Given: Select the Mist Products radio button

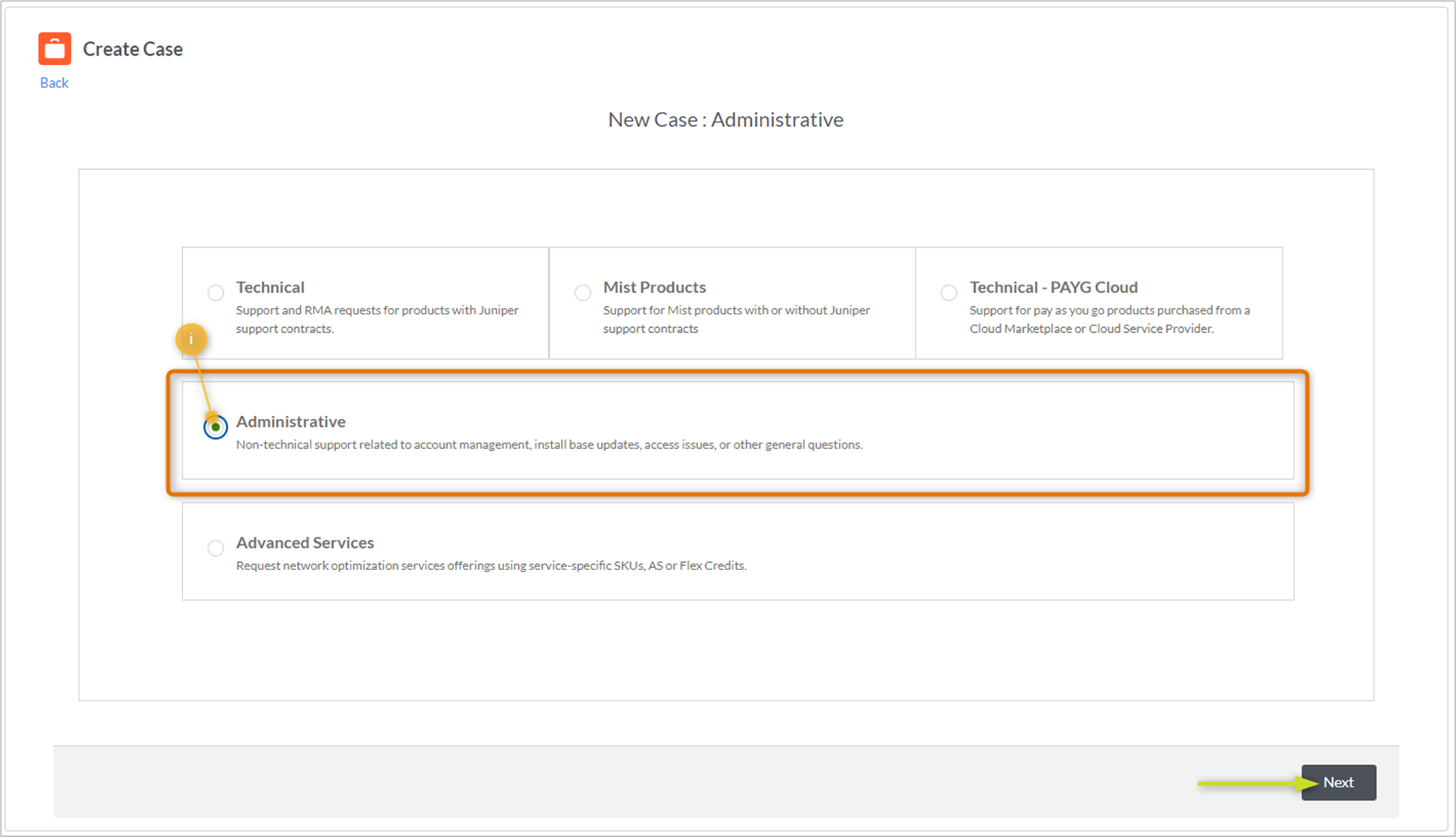Looking at the screenshot, I should pos(582,292).
